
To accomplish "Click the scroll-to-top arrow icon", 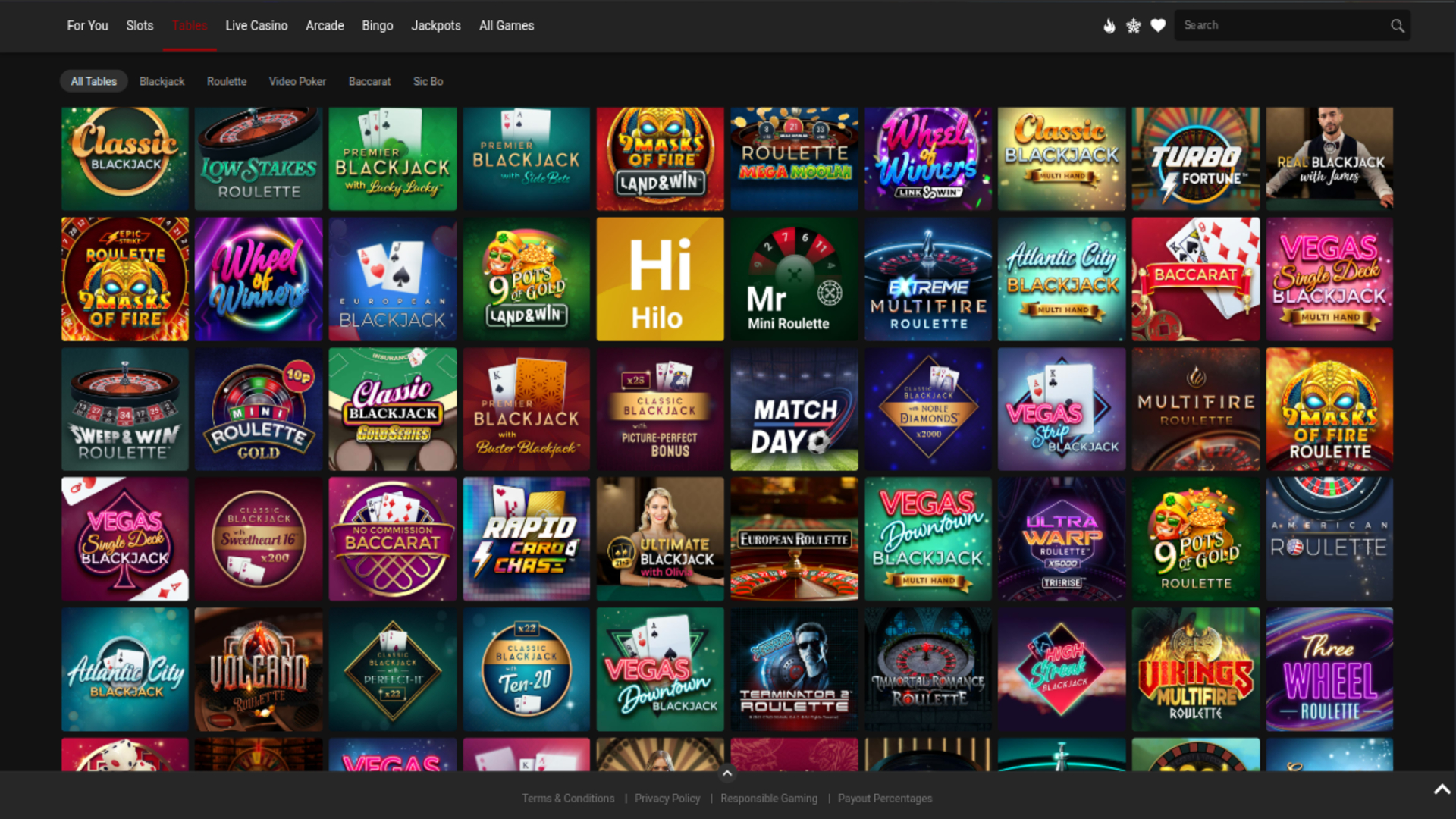I will point(1441,789).
